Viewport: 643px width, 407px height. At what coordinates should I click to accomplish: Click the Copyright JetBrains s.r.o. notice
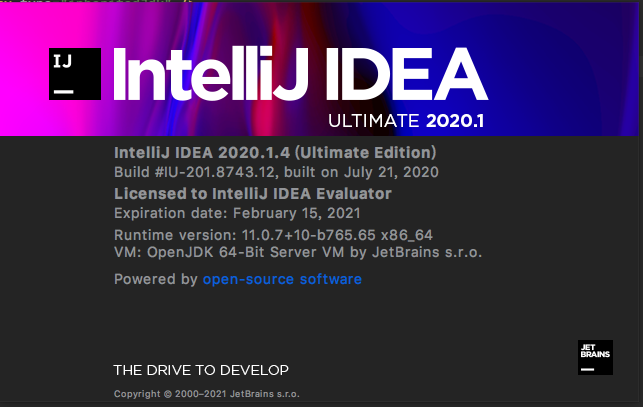tap(207, 394)
